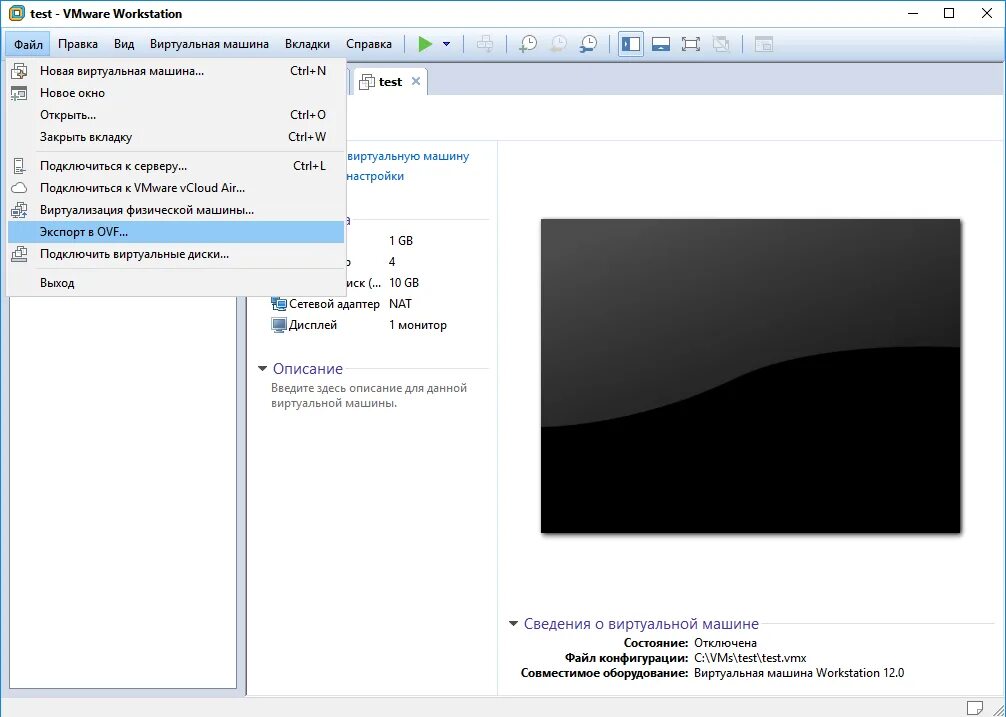This screenshot has width=1006, height=717.
Task: Click the VM icon on the test tab
Action: click(366, 82)
